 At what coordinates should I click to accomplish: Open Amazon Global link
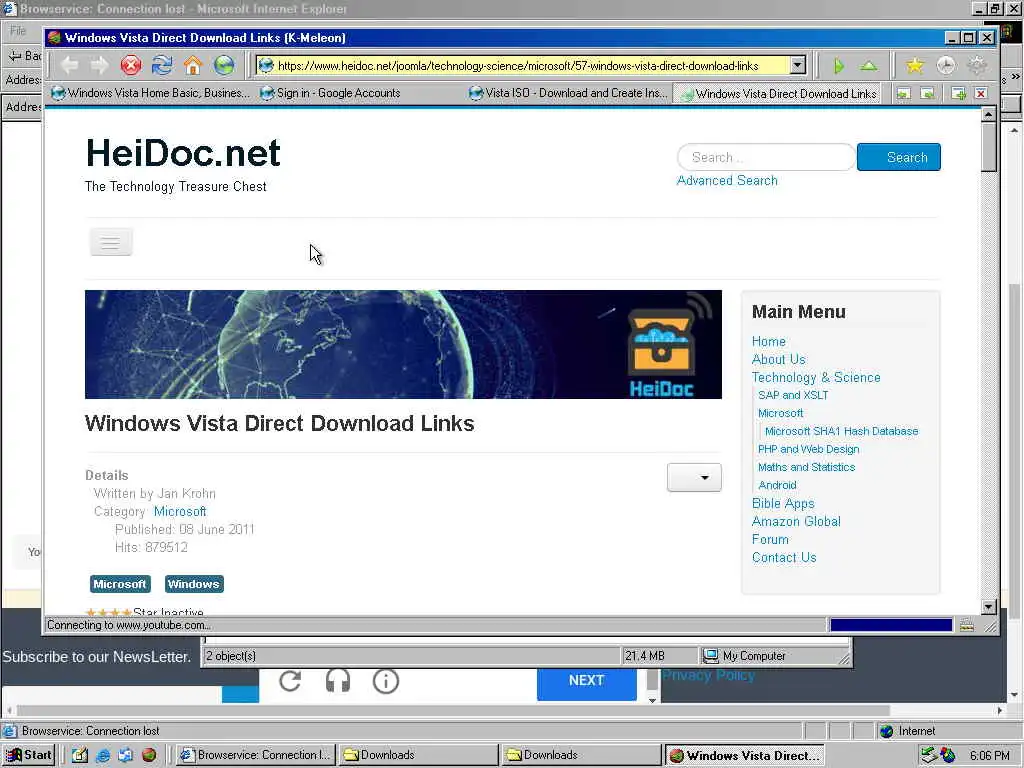click(796, 521)
